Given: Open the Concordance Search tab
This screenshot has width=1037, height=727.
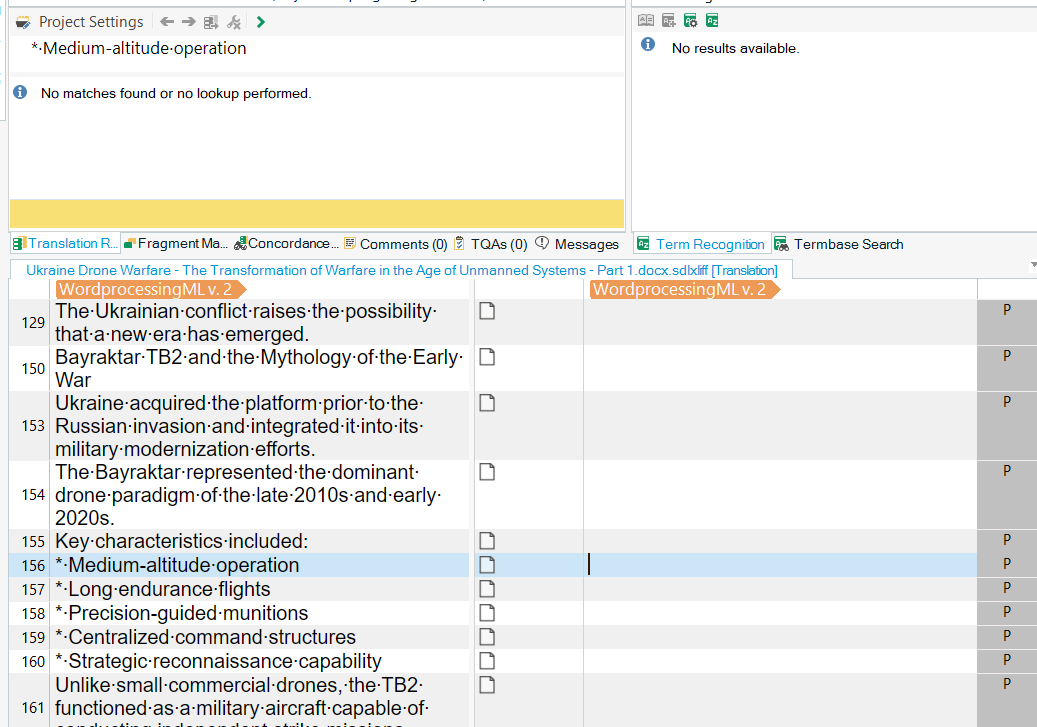Looking at the screenshot, I should [286, 243].
